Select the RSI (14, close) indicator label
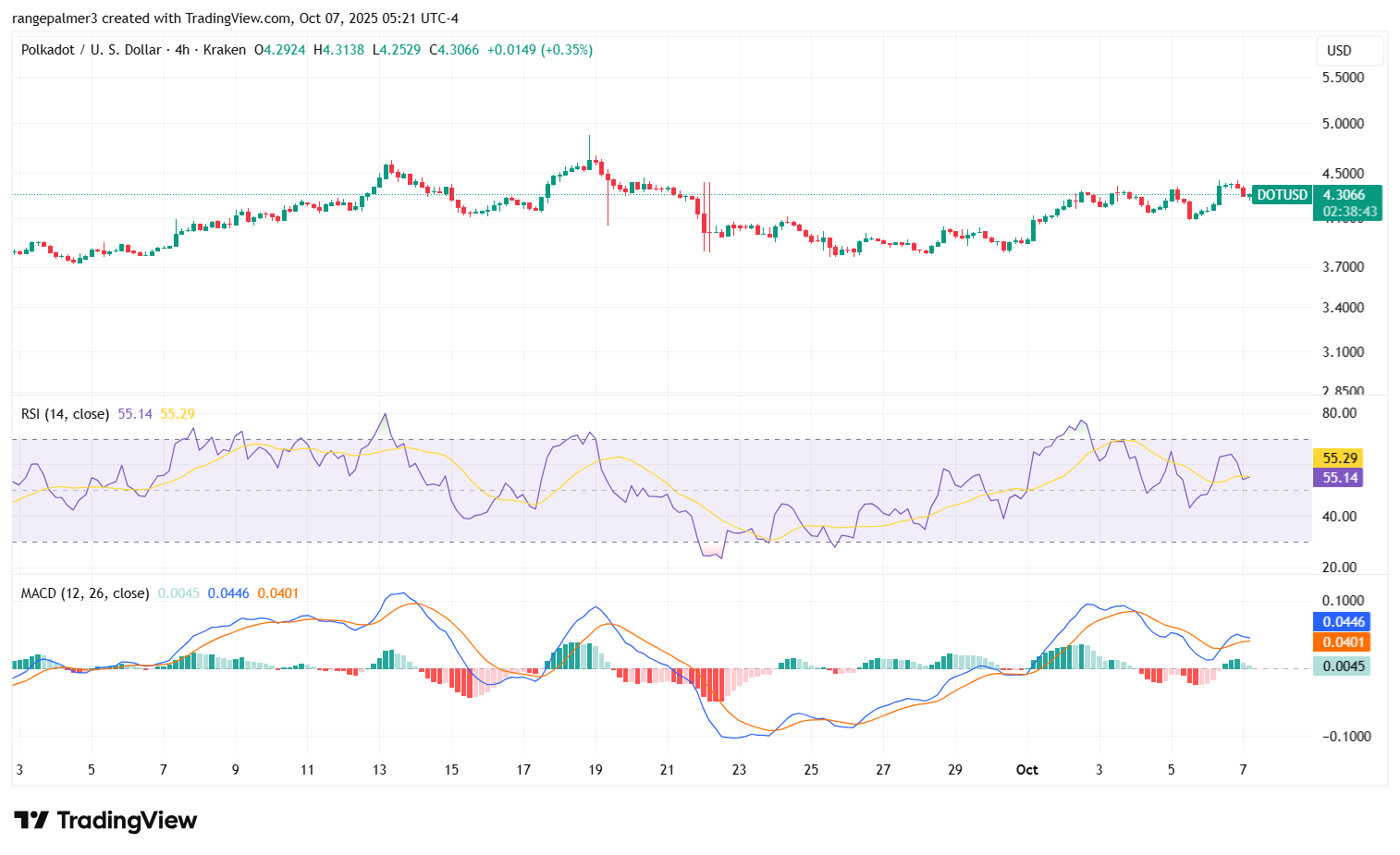Image resolution: width=1400 pixels, height=855 pixels. click(x=65, y=414)
